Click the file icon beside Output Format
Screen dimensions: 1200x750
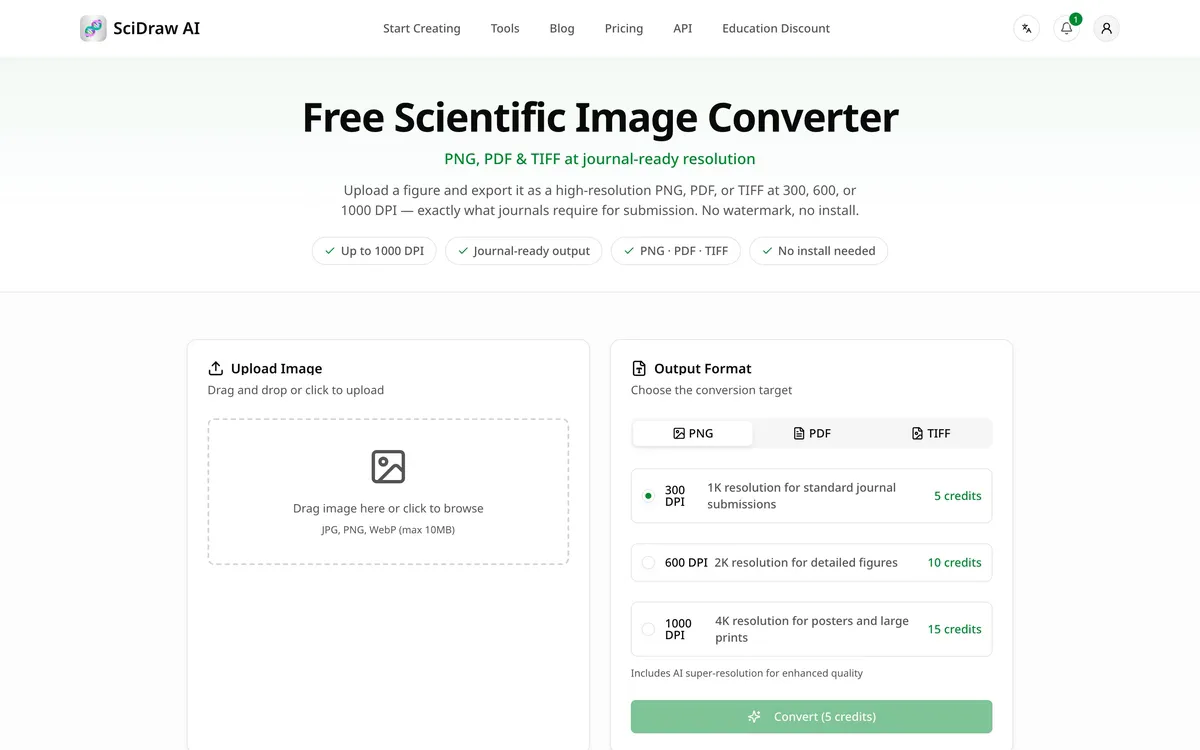point(639,368)
